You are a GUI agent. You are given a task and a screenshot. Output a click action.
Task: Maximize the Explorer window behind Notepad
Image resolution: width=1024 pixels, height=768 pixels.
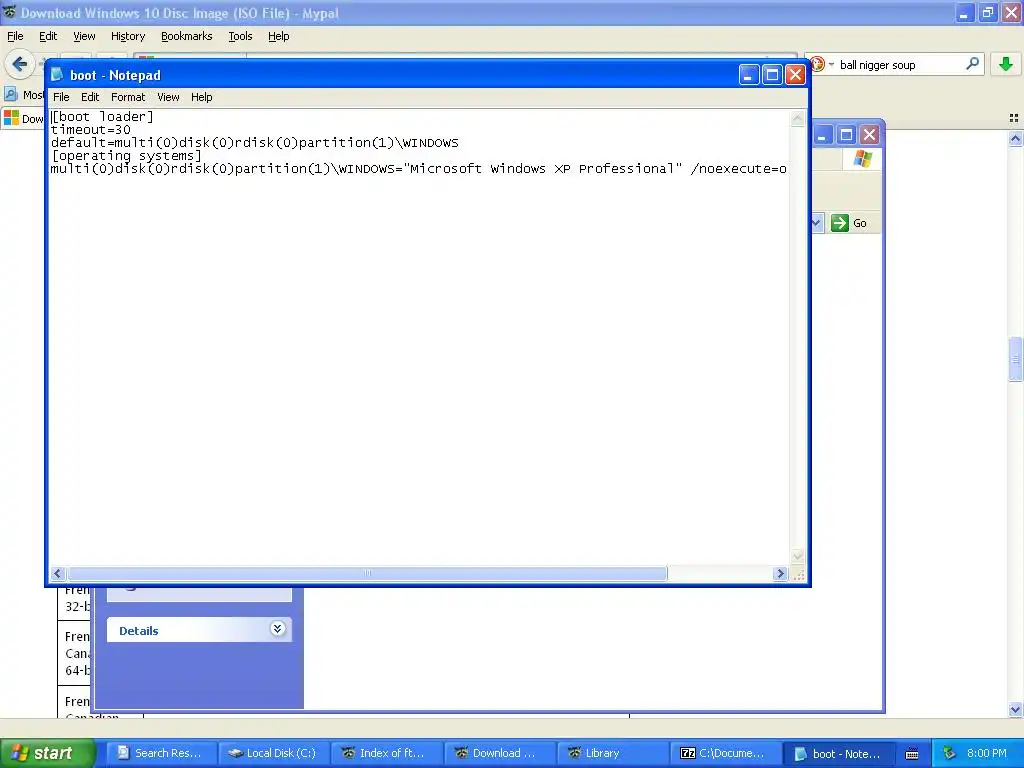846,135
